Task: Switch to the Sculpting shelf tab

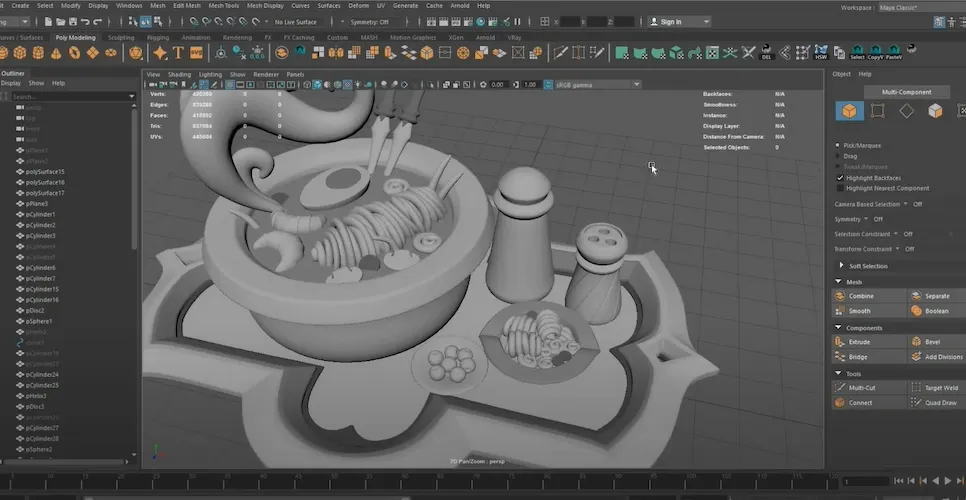Action: [121, 38]
